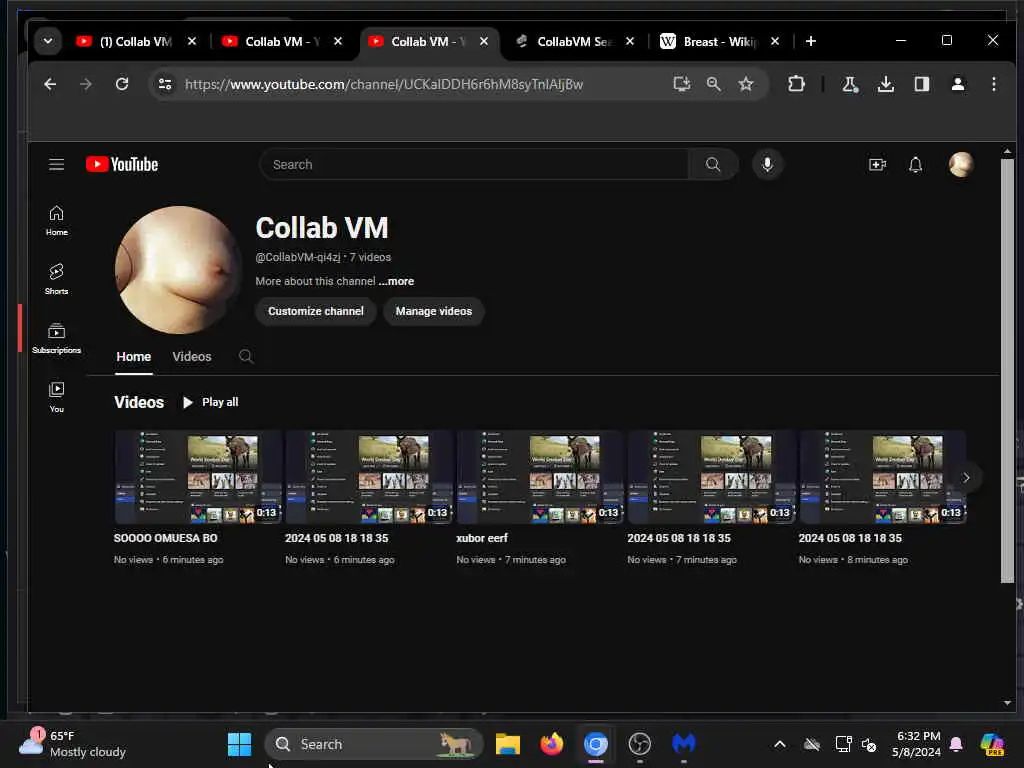Expand channel description with ...more
1024x768 pixels.
click(396, 281)
